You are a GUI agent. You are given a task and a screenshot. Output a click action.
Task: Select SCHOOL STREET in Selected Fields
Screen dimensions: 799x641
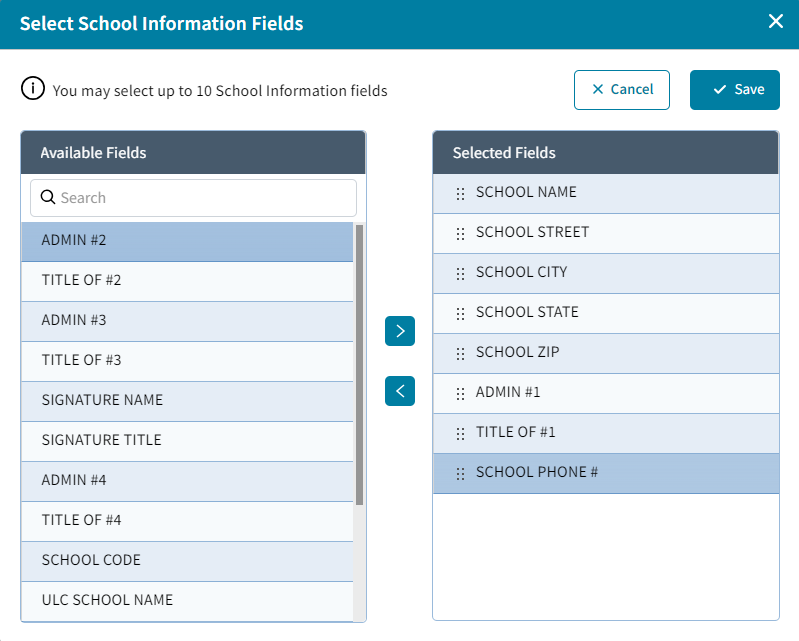606,233
